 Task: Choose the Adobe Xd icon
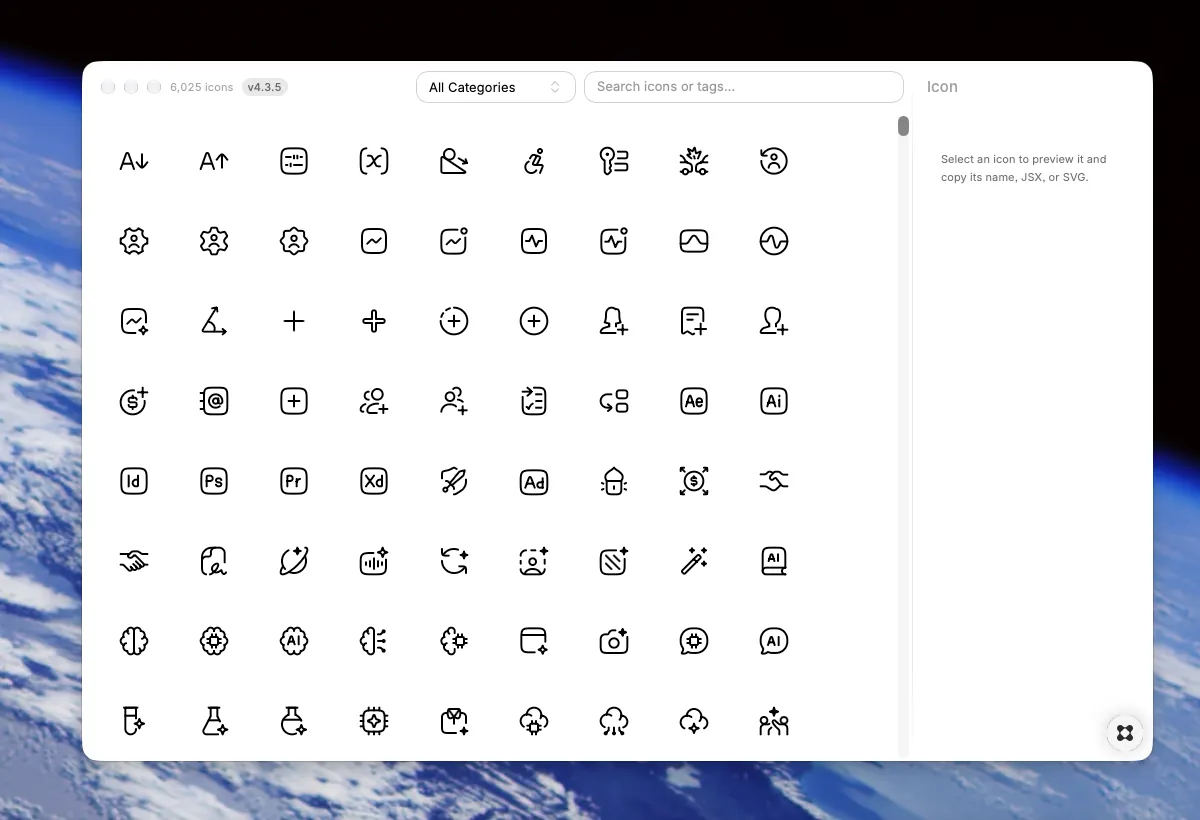click(x=374, y=481)
